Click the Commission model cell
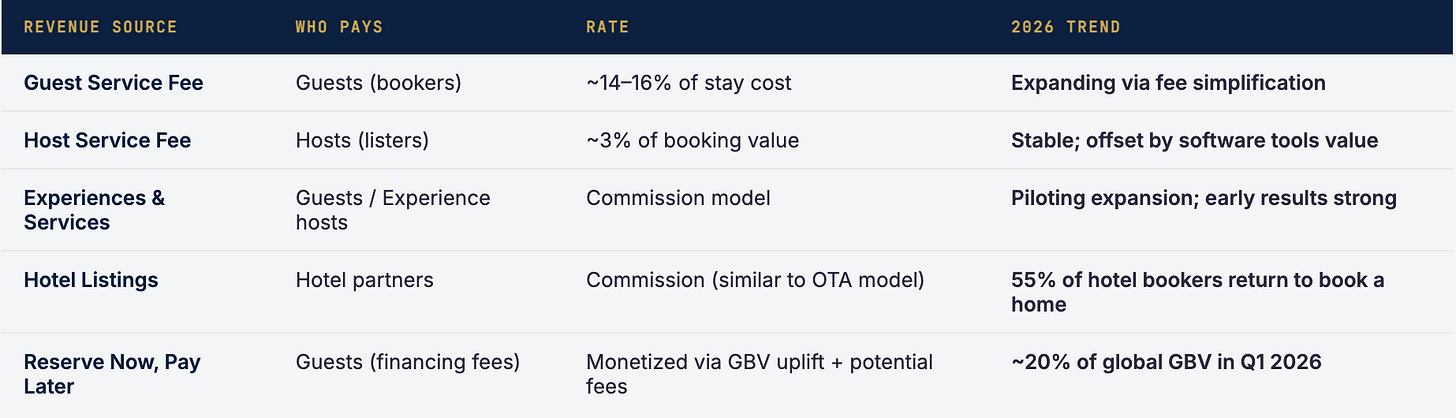The image size is (1456, 418). 679,198
